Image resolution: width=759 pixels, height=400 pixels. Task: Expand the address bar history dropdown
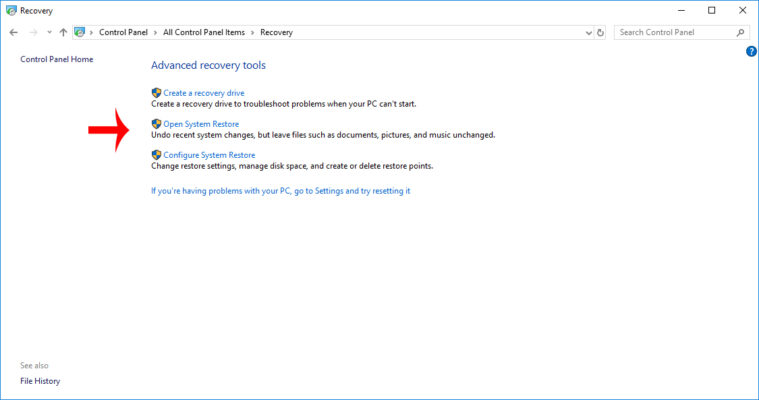click(588, 32)
